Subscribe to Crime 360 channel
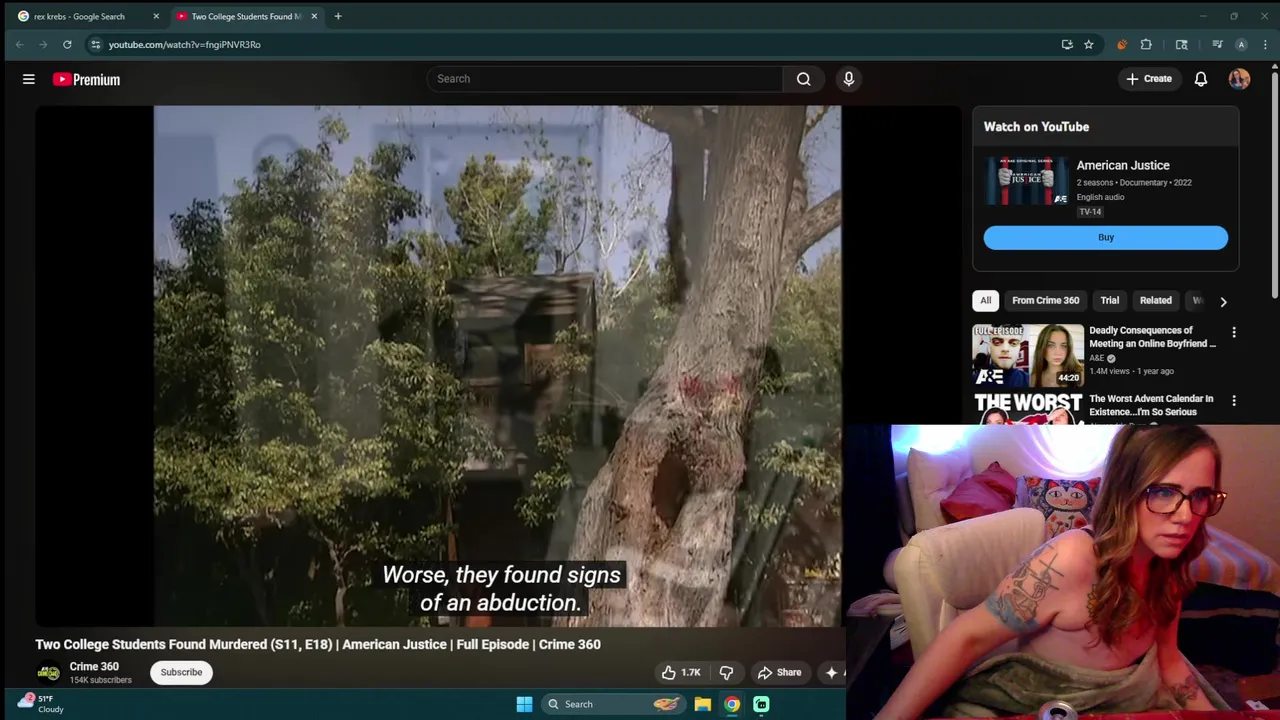Screen dimensions: 1280x720 (181, 672)
